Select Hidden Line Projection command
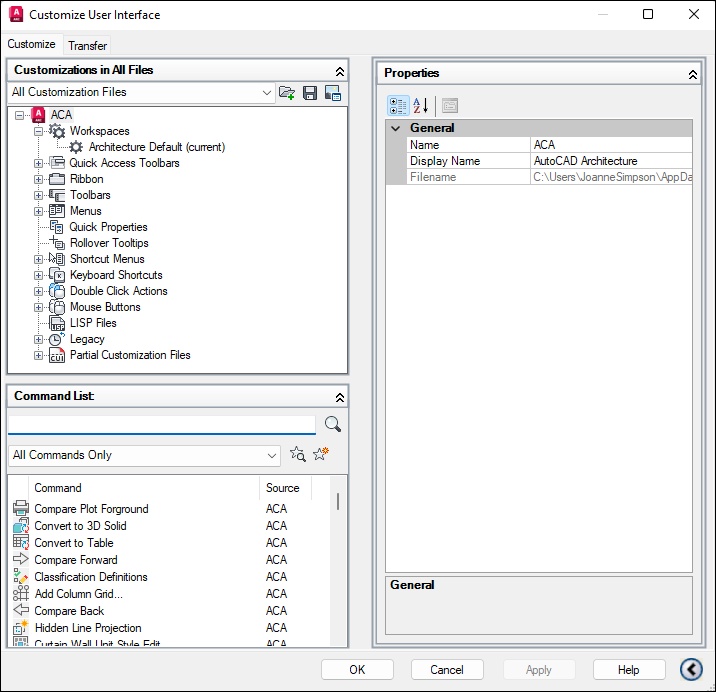The image size is (716, 692). (x=88, y=628)
